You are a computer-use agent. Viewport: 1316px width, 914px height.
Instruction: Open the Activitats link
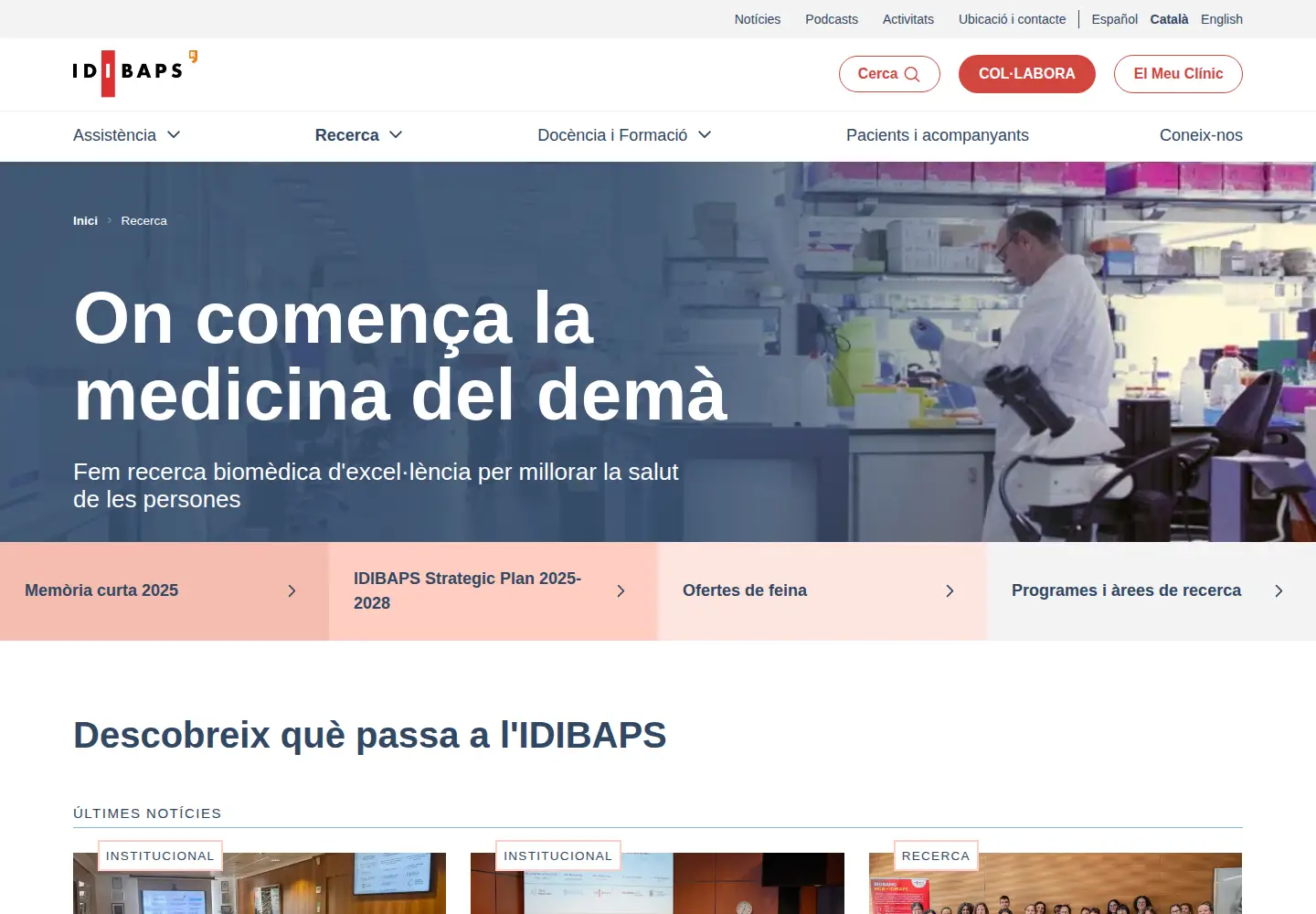click(x=908, y=19)
